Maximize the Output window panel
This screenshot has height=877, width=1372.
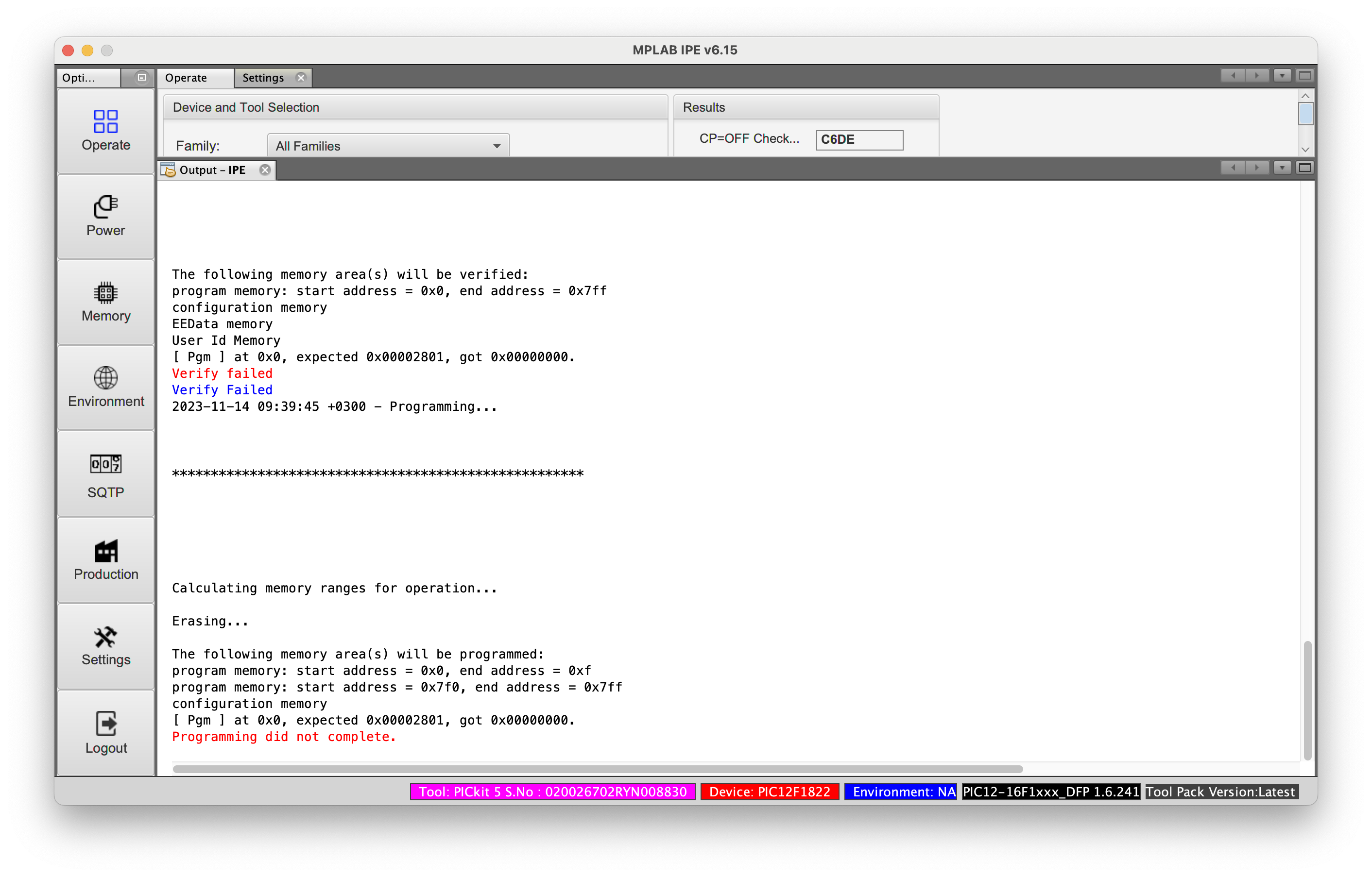[1305, 168]
